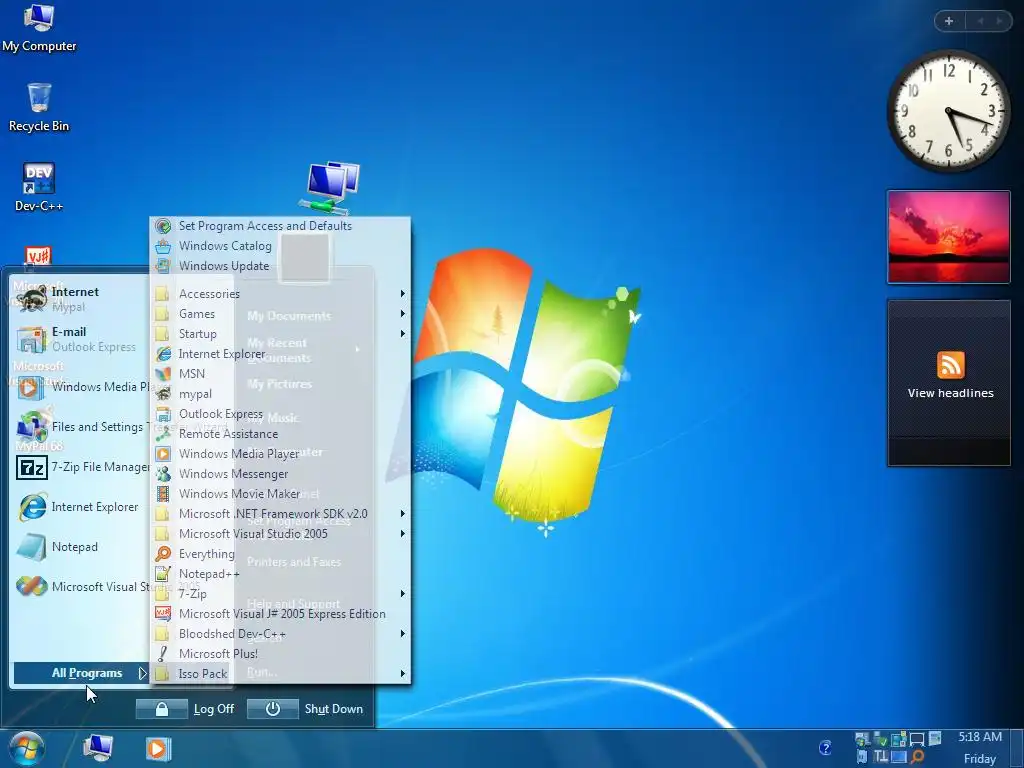
Task: Open Outlook Express in All Programs list
Action: click(280, 413)
